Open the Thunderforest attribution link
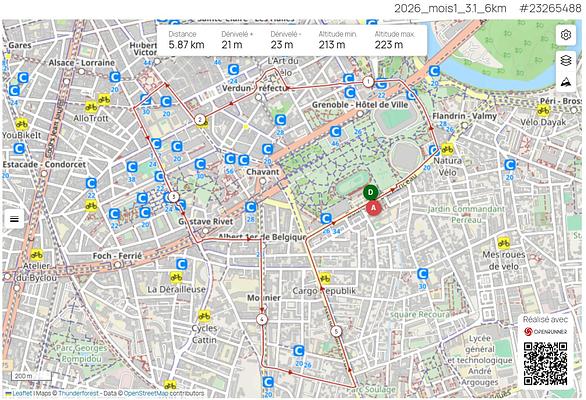Viewport: 586px width, 400px height. [x=78, y=394]
